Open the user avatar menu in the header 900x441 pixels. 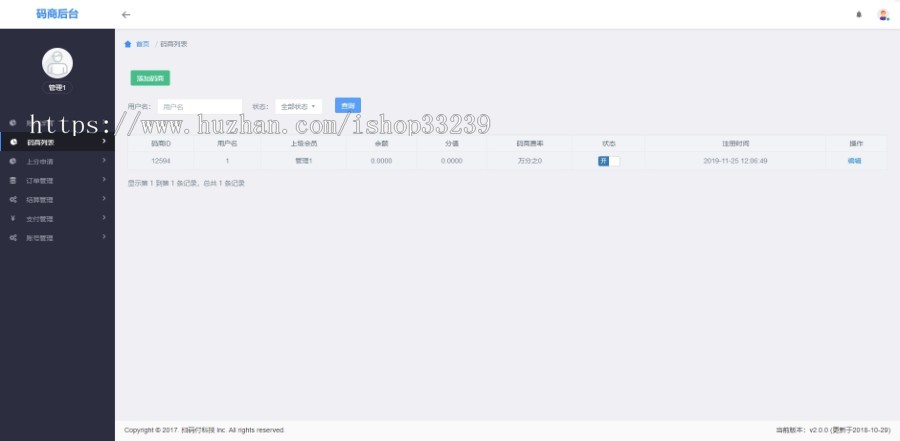click(883, 15)
